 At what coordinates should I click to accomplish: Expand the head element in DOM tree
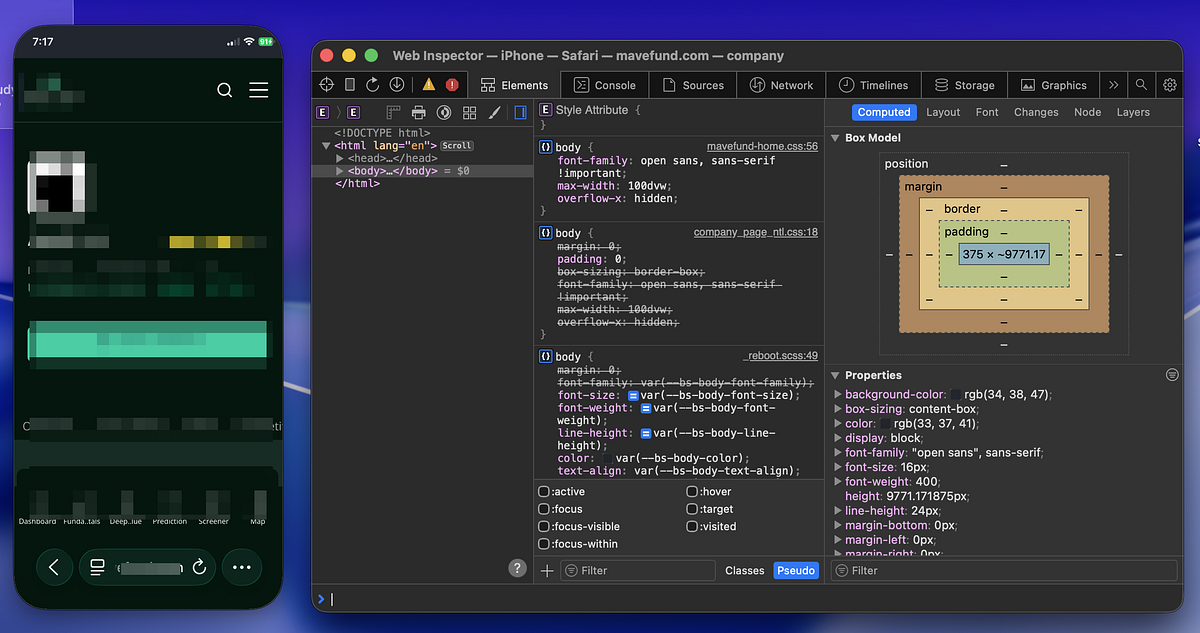[x=340, y=158]
